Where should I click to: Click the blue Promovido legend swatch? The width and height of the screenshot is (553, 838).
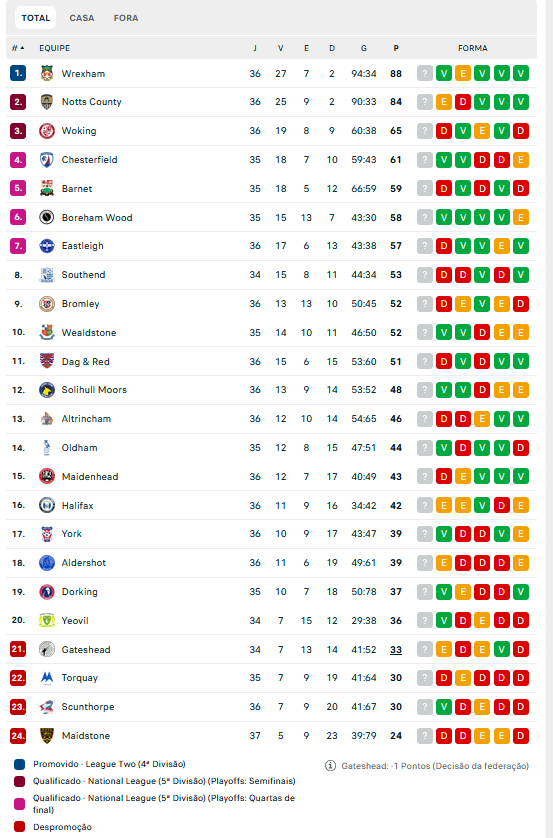(x=19, y=764)
